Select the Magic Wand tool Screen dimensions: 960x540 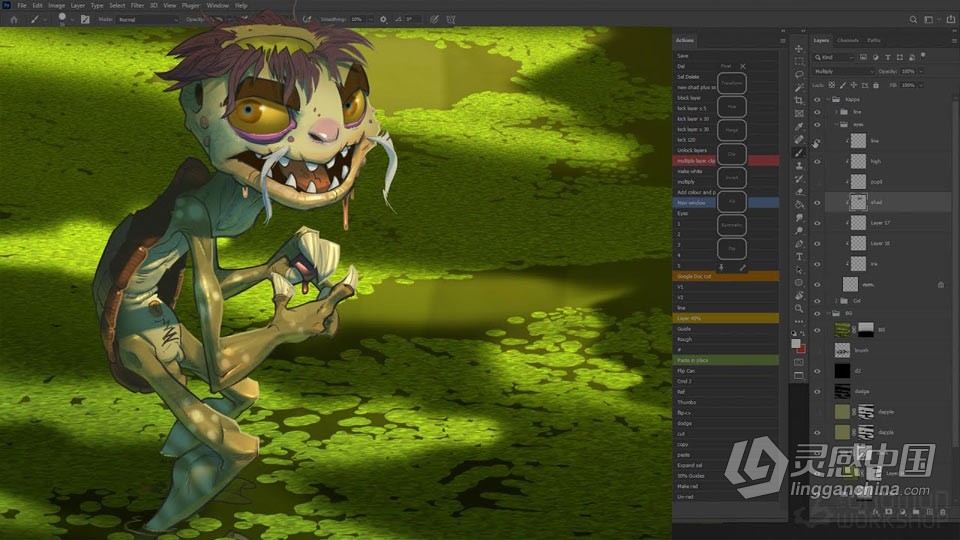click(799, 88)
